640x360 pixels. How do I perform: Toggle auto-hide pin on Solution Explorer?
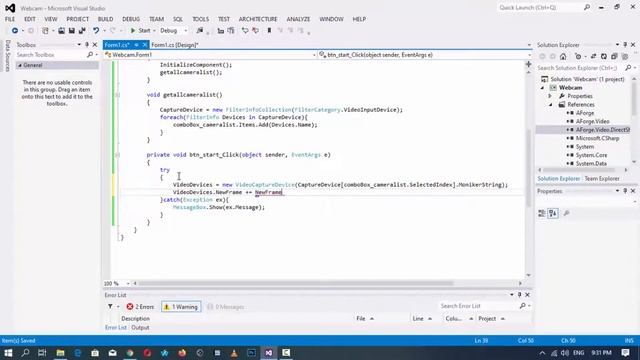[x=625, y=44]
